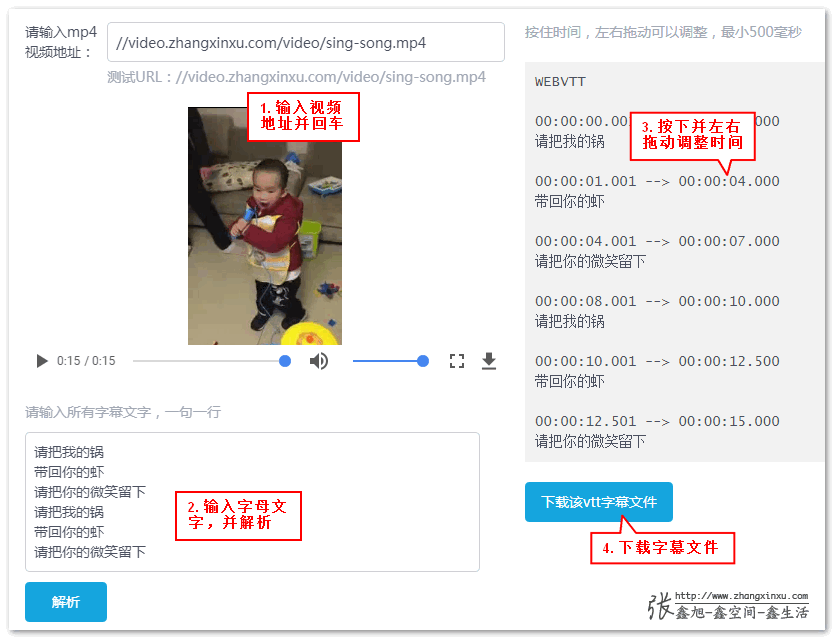The width and height of the screenshot is (835, 640).
Task: Click the video preview of the singing child
Action: (x=265, y=226)
